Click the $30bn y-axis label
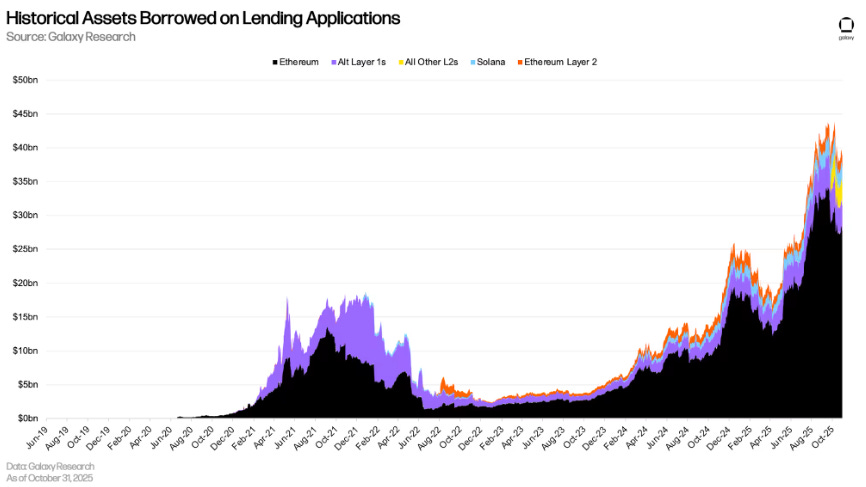 (25, 215)
